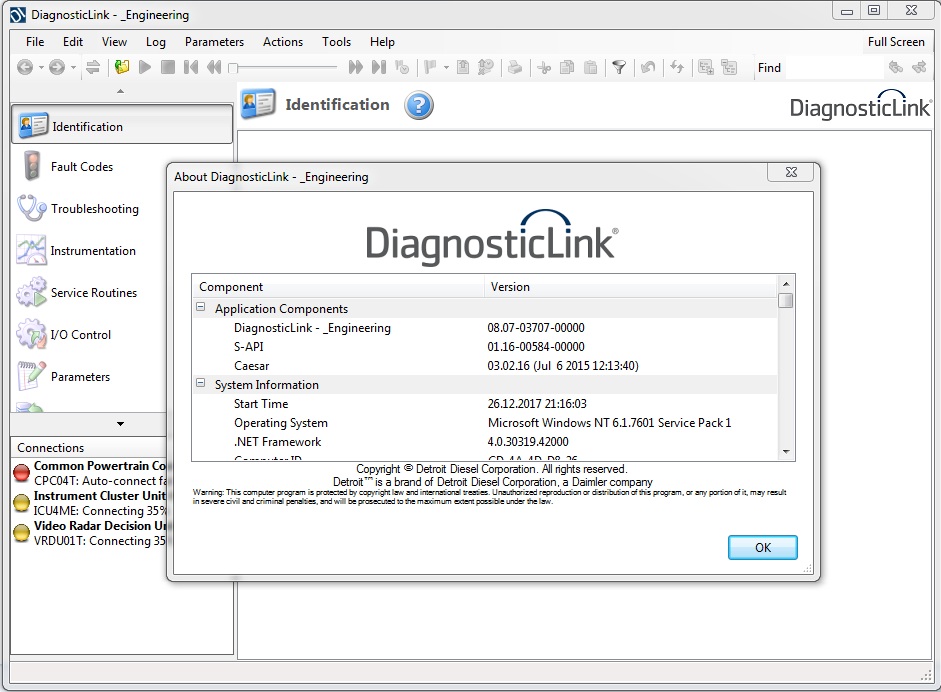Select Fault Codes in the sidebar
The width and height of the screenshot is (941, 692).
pyautogui.click(x=82, y=166)
